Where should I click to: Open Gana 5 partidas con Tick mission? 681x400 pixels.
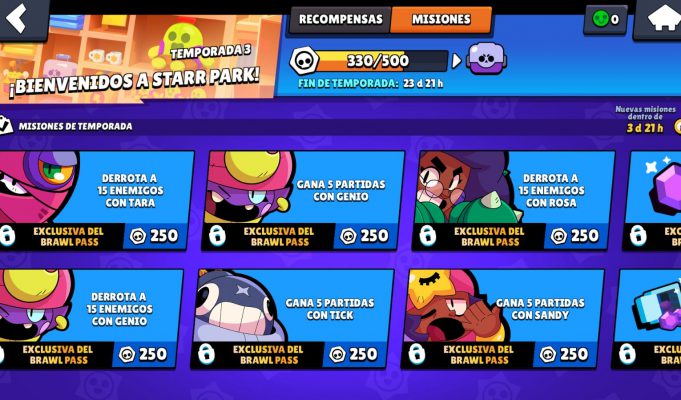tap(292, 319)
